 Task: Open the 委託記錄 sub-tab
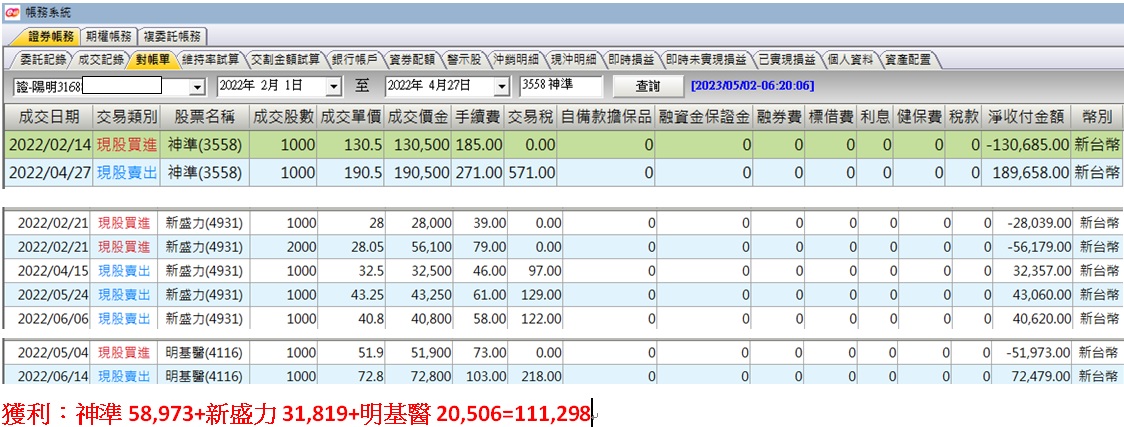(43, 59)
